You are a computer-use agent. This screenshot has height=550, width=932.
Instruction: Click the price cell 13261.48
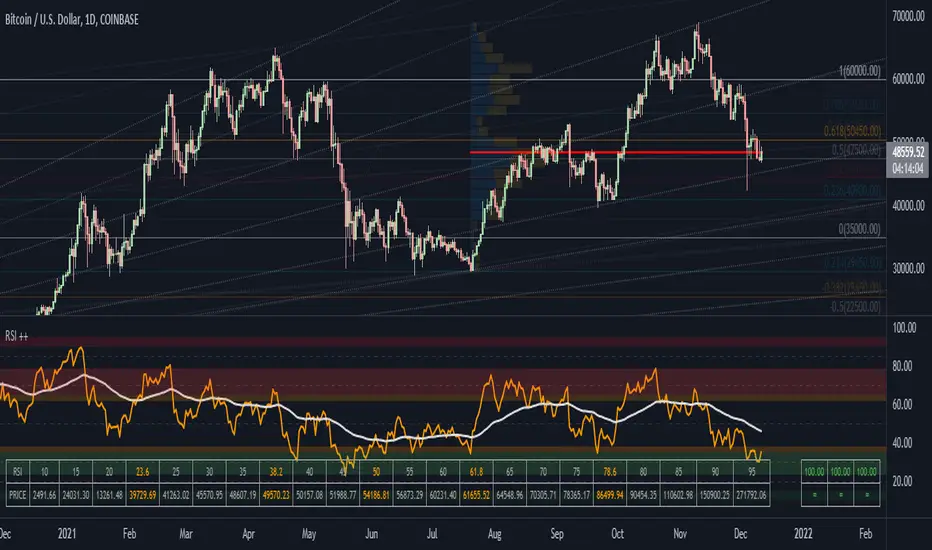coord(109,495)
